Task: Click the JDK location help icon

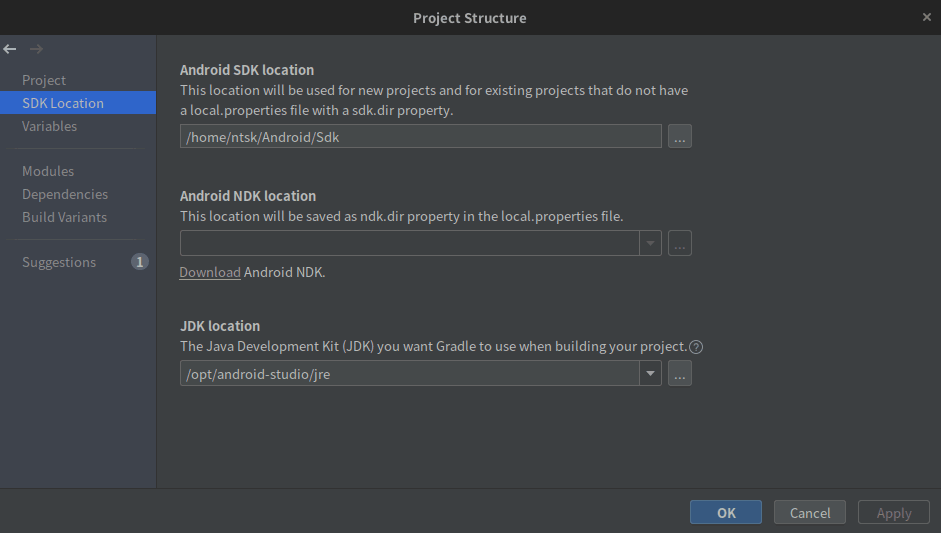Action: tap(697, 347)
